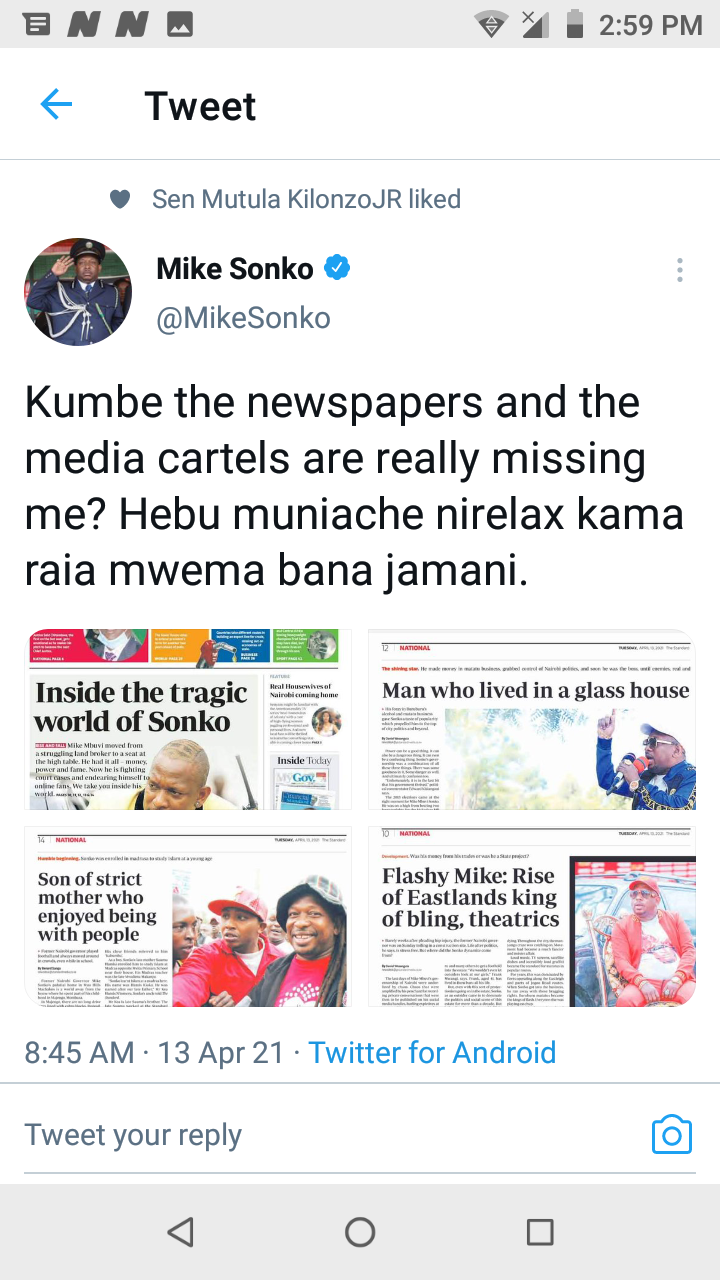Open the Twitter for Android link
The image size is (720, 1280).
[432, 1052]
